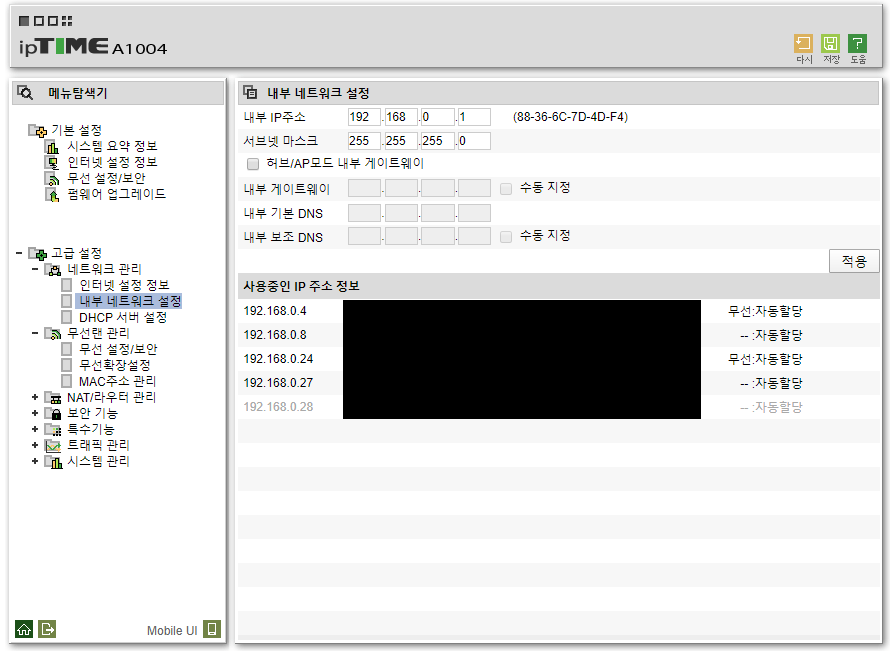Click the page icon beside MAC주소 관리

[67, 381]
